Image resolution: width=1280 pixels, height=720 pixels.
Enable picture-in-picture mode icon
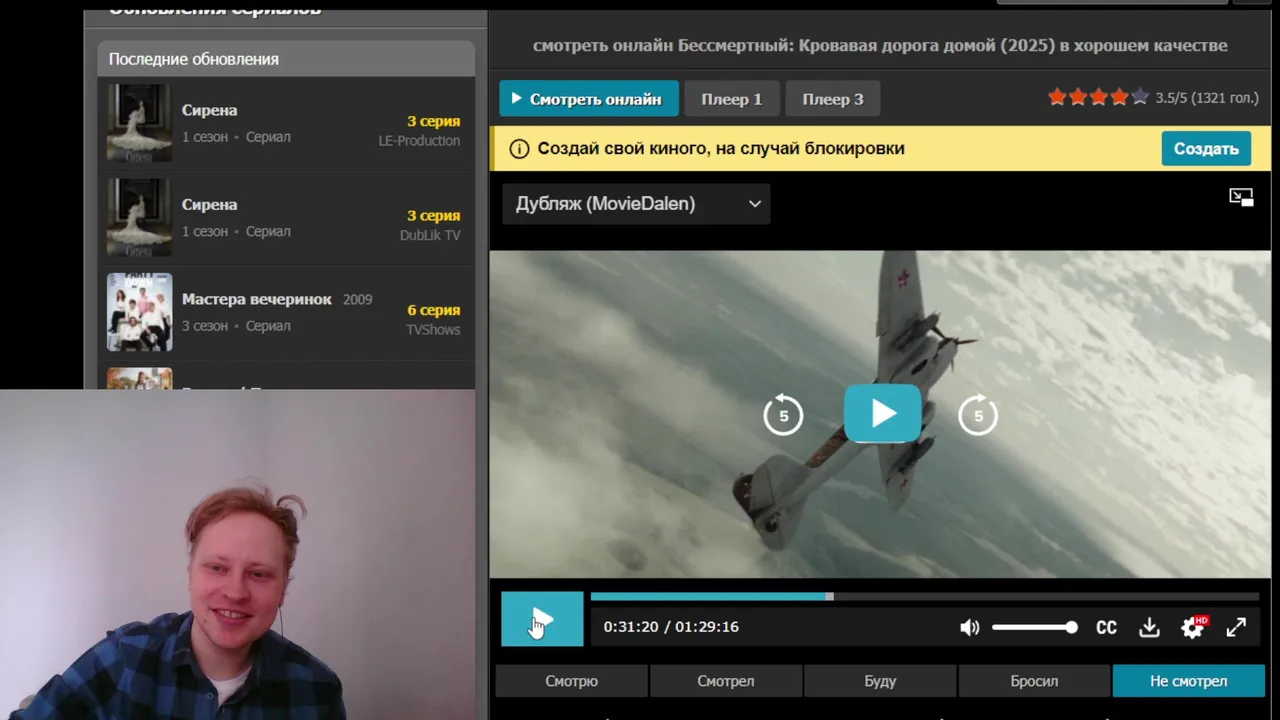[1241, 197]
